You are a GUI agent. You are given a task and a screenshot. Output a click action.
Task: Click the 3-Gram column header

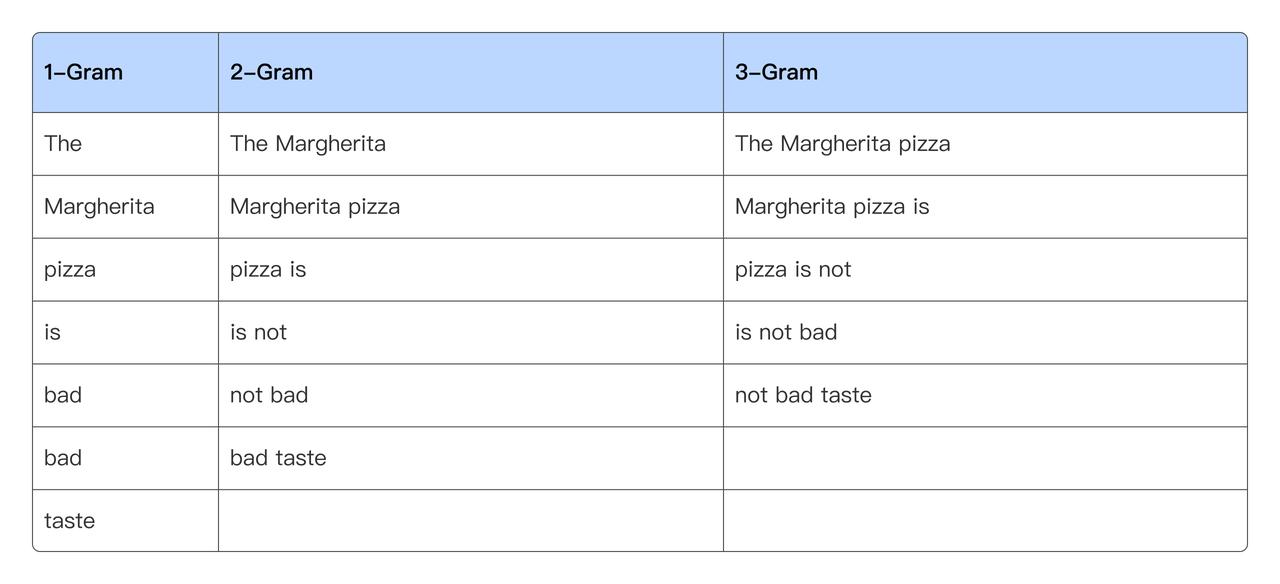pos(776,72)
